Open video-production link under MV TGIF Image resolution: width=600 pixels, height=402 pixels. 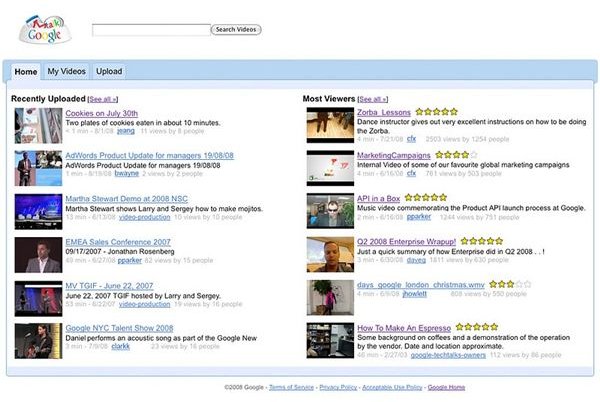[145, 304]
